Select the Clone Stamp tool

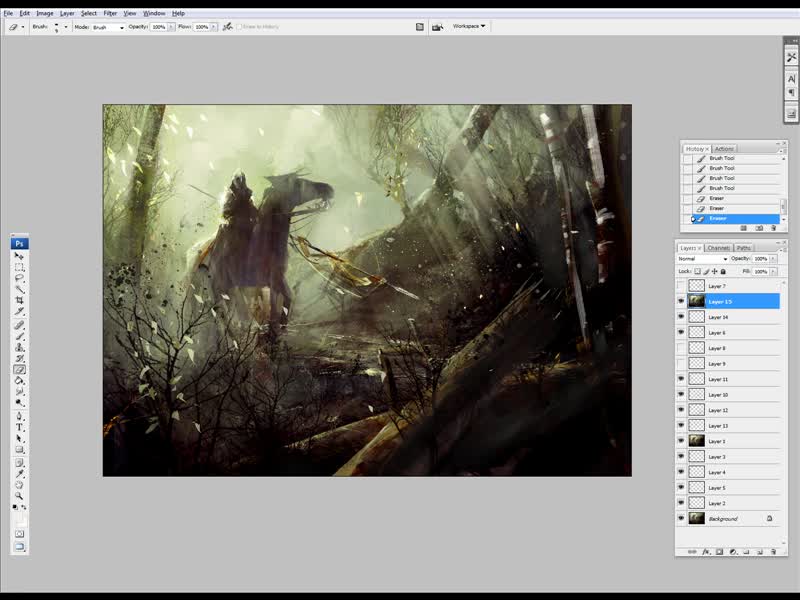coord(19,347)
